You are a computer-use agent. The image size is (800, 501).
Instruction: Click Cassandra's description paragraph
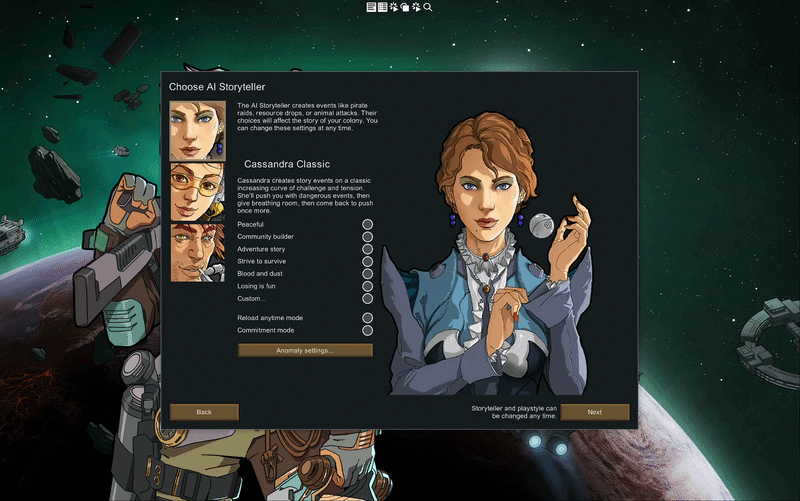coord(305,195)
